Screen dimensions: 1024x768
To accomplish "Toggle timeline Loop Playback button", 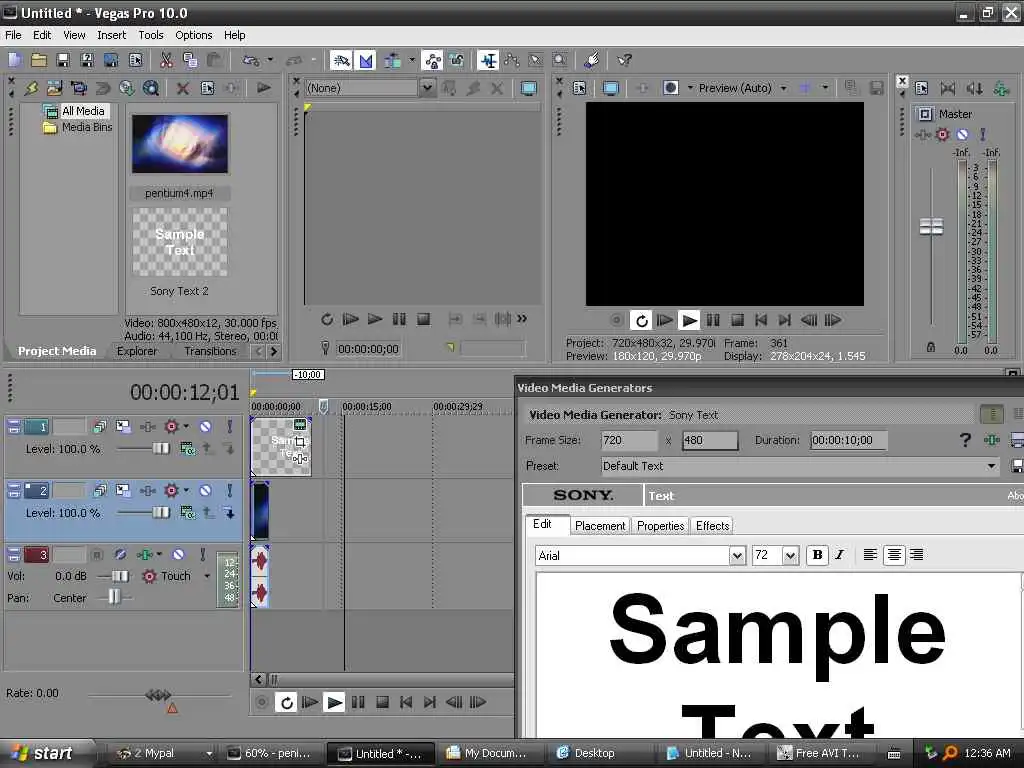I will click(286, 703).
